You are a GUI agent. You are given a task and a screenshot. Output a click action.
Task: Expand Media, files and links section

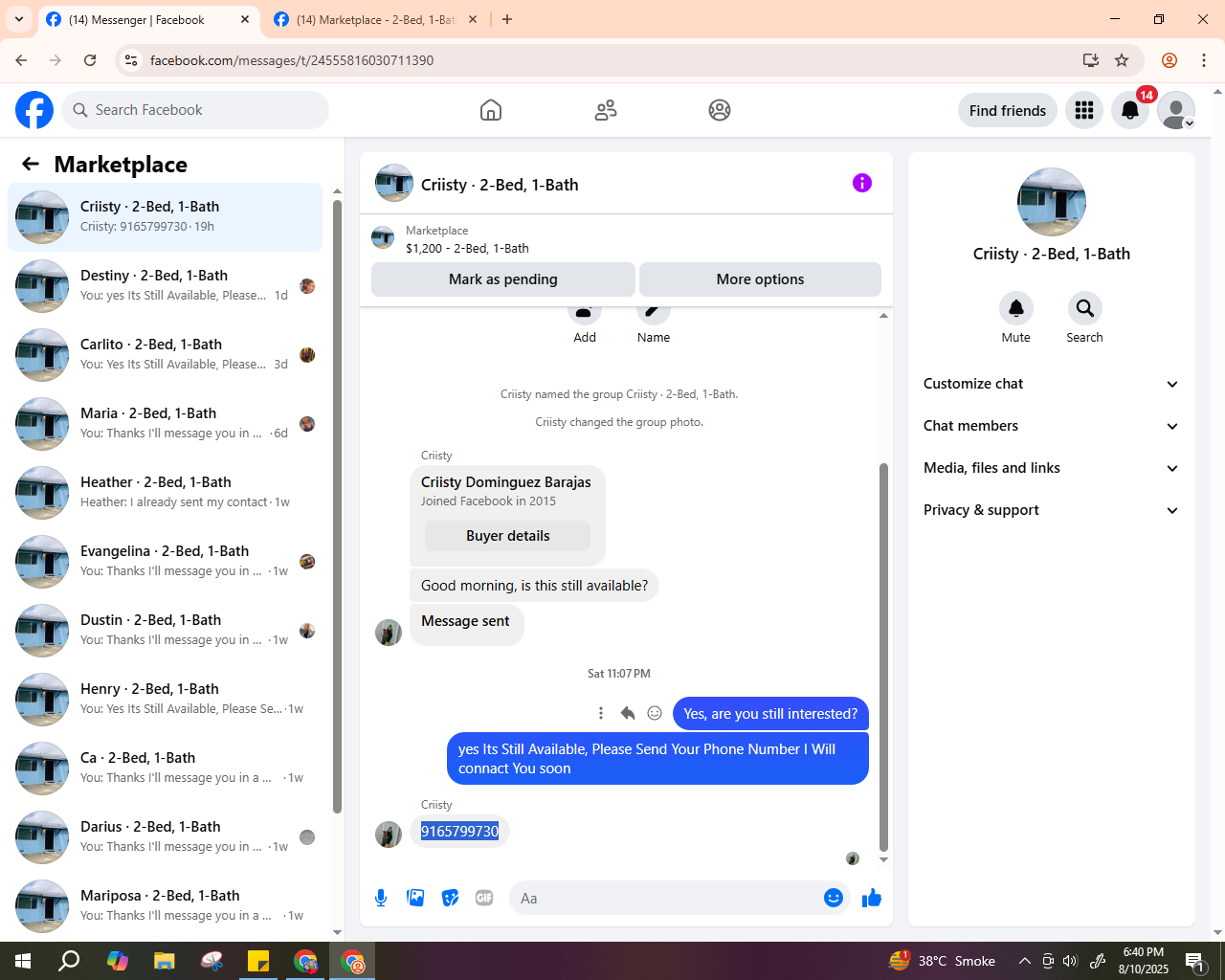click(1051, 468)
